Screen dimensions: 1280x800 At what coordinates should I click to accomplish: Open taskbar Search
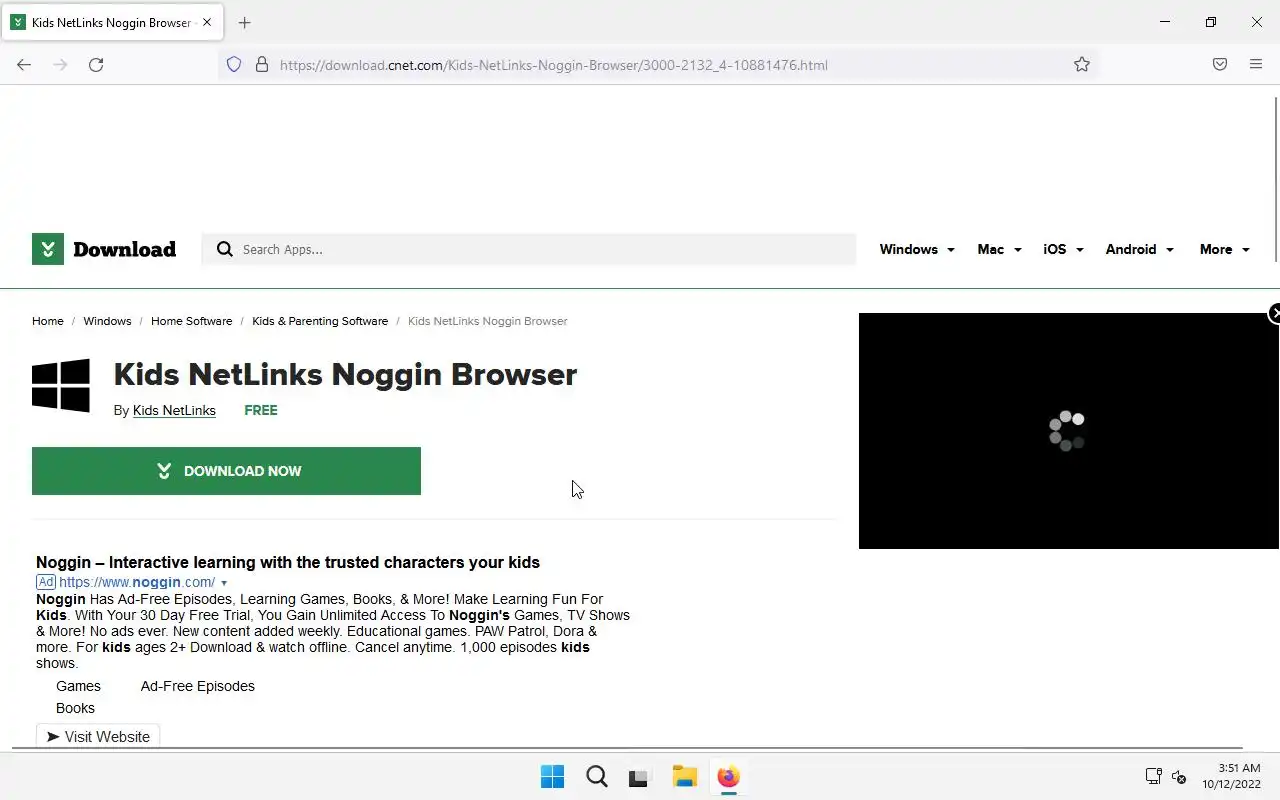(596, 776)
